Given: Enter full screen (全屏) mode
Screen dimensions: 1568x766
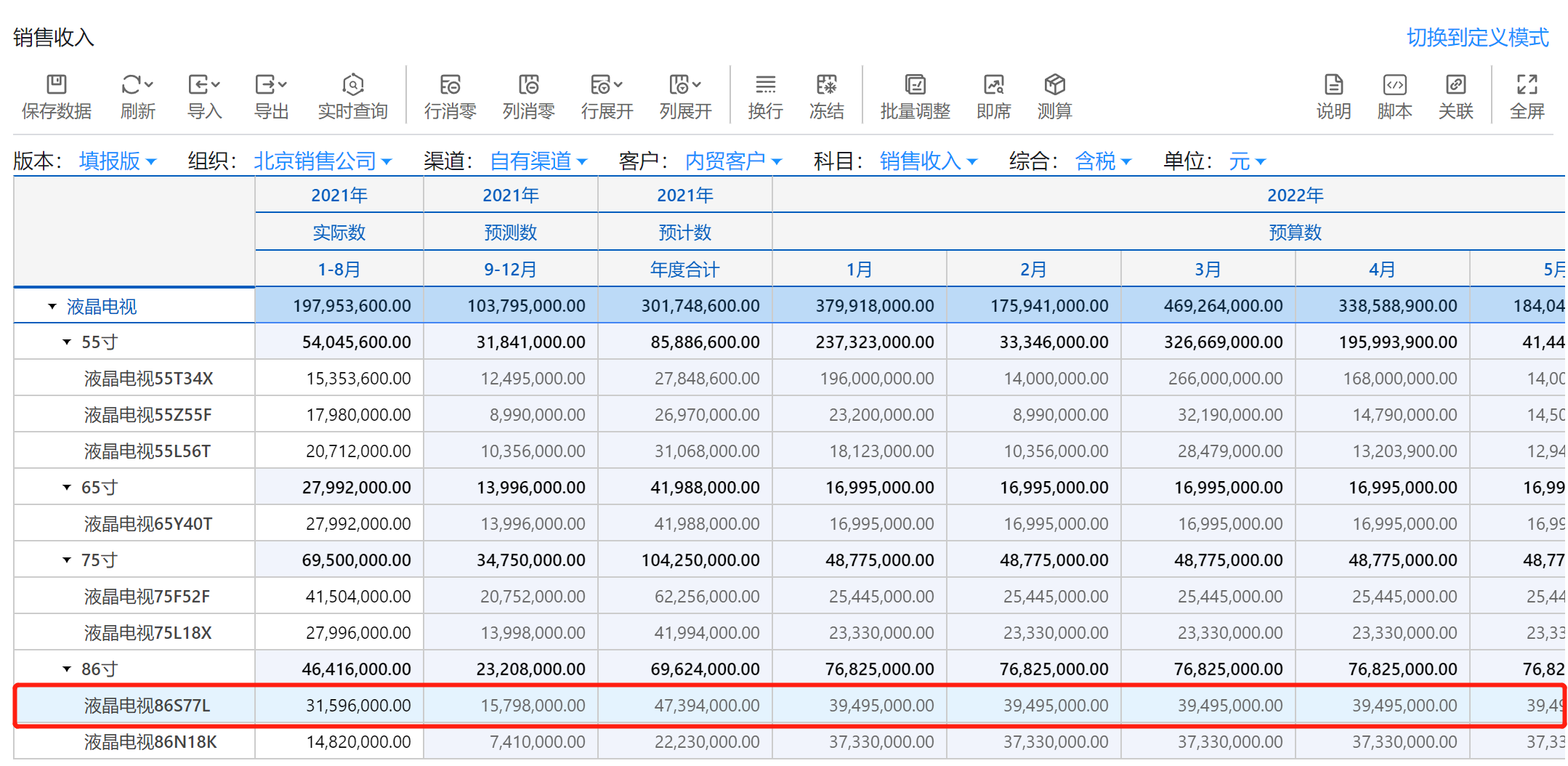Looking at the screenshot, I should pos(1527,85).
